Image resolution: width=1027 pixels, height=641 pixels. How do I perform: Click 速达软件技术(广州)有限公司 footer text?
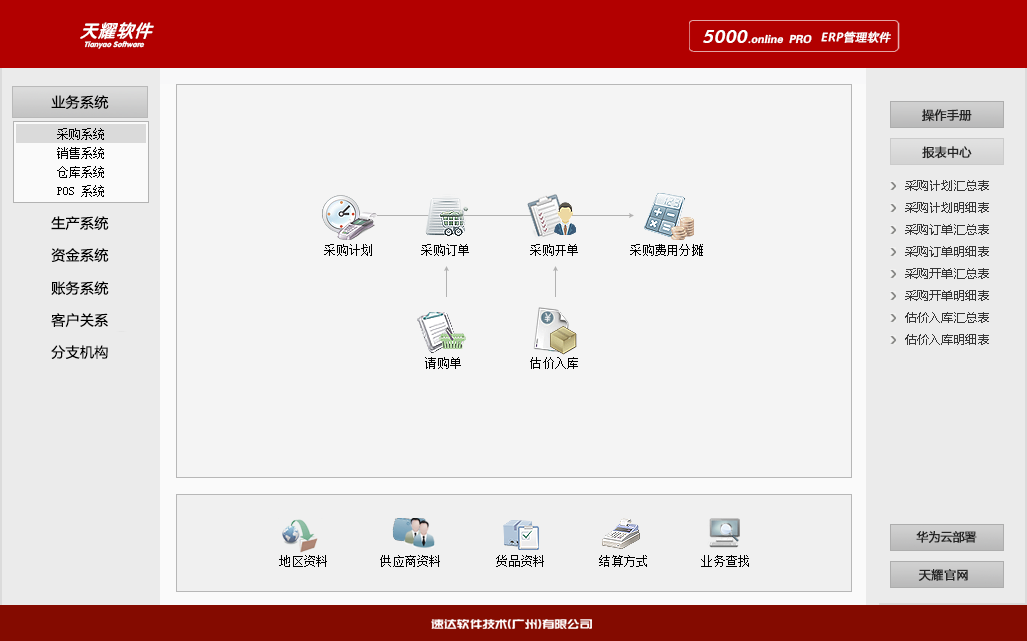(512, 624)
